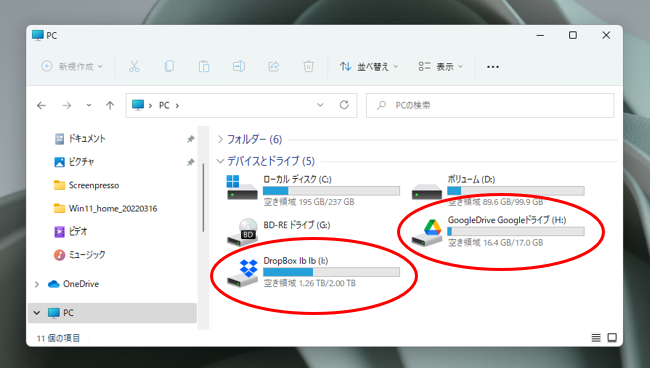Click pin icon beside ピクチャ

[x=190, y=162]
